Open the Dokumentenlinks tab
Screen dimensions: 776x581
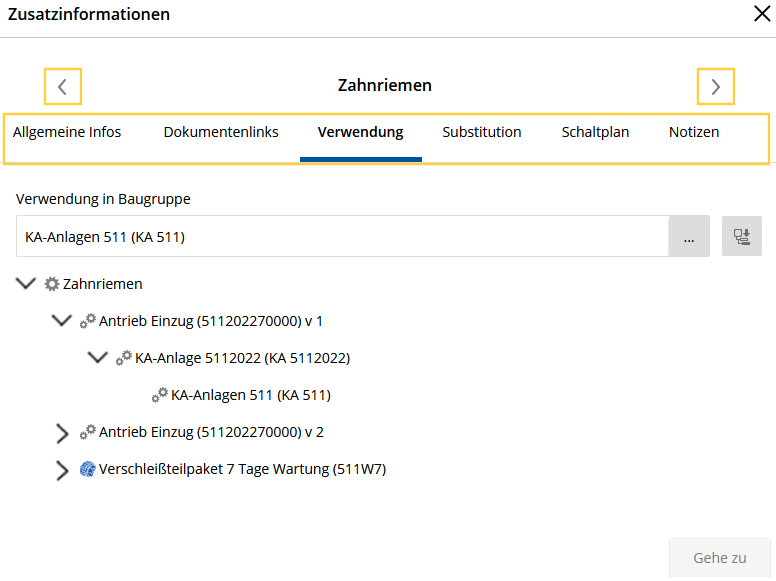(x=221, y=132)
